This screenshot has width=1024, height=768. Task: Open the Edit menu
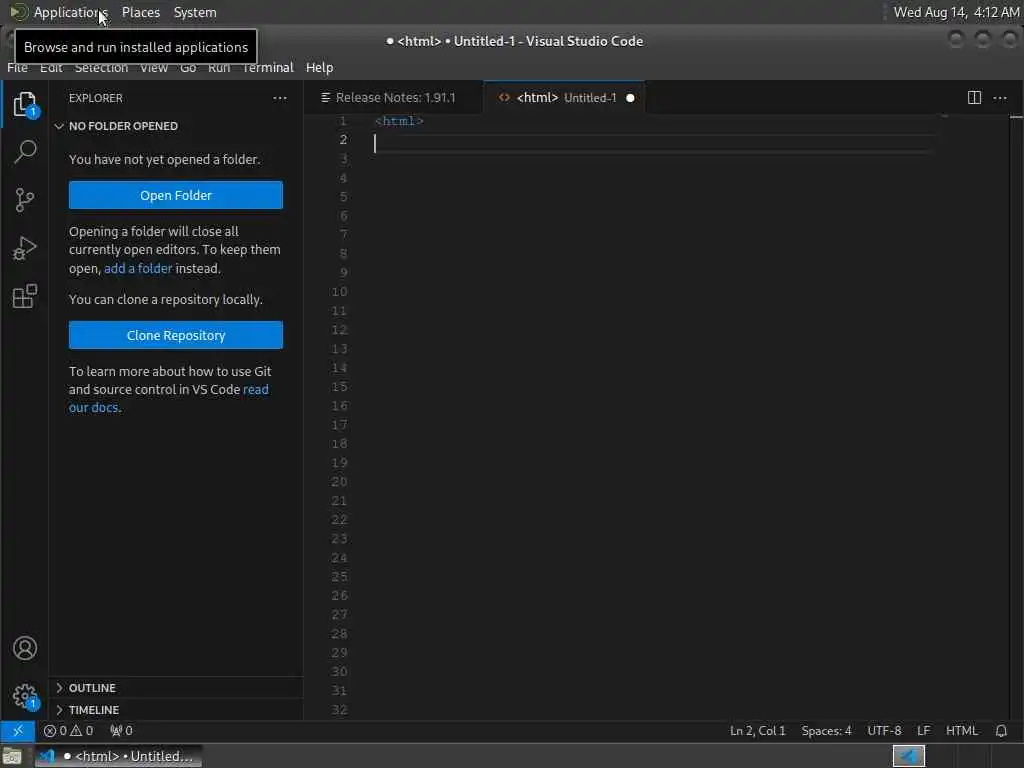pyautogui.click(x=51, y=68)
